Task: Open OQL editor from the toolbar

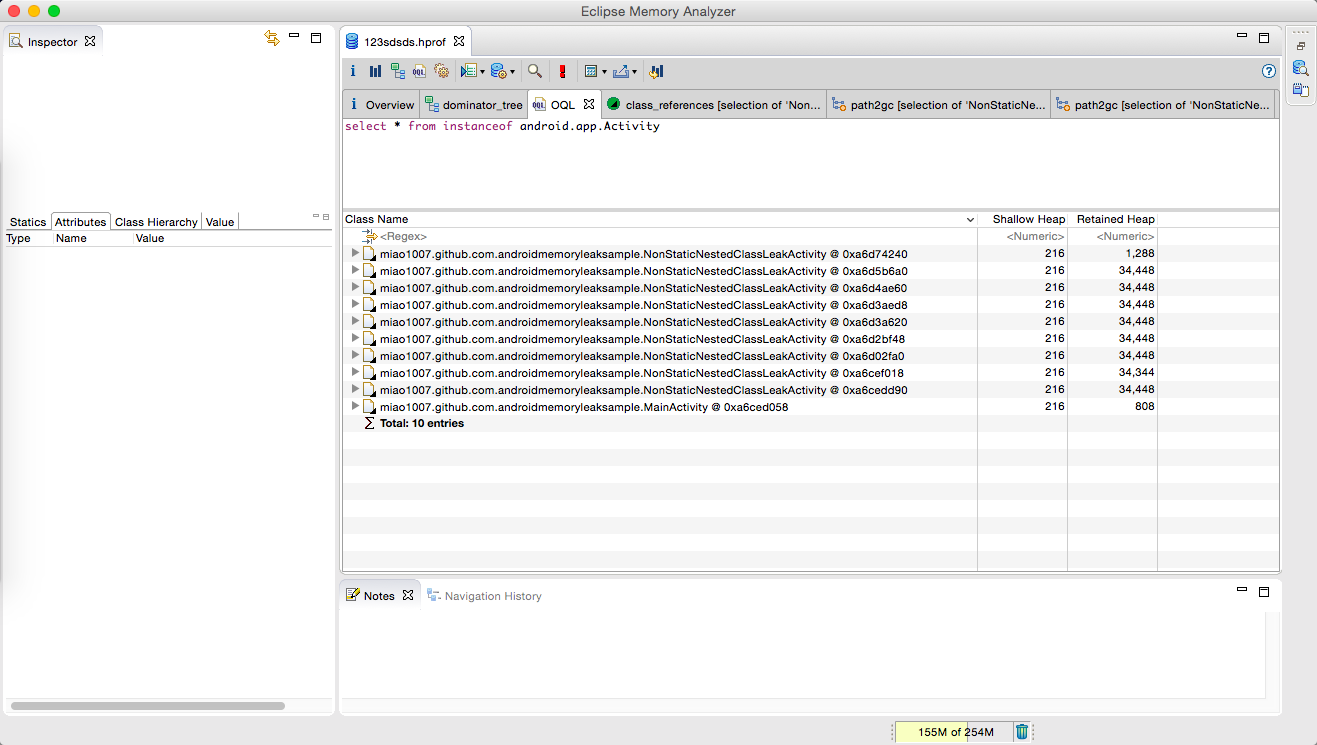Action: [419, 71]
